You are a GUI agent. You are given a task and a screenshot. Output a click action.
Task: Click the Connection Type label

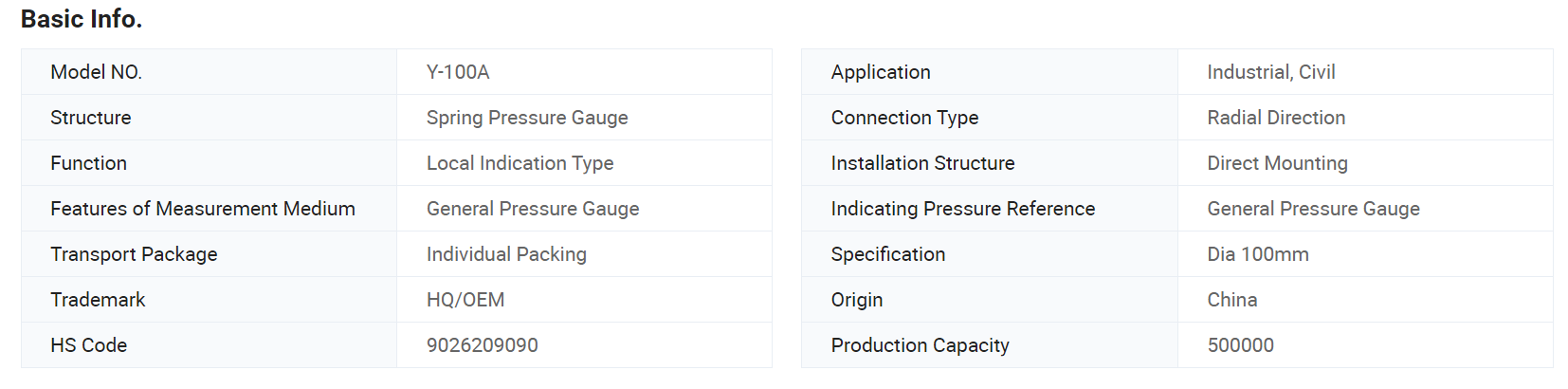click(904, 118)
